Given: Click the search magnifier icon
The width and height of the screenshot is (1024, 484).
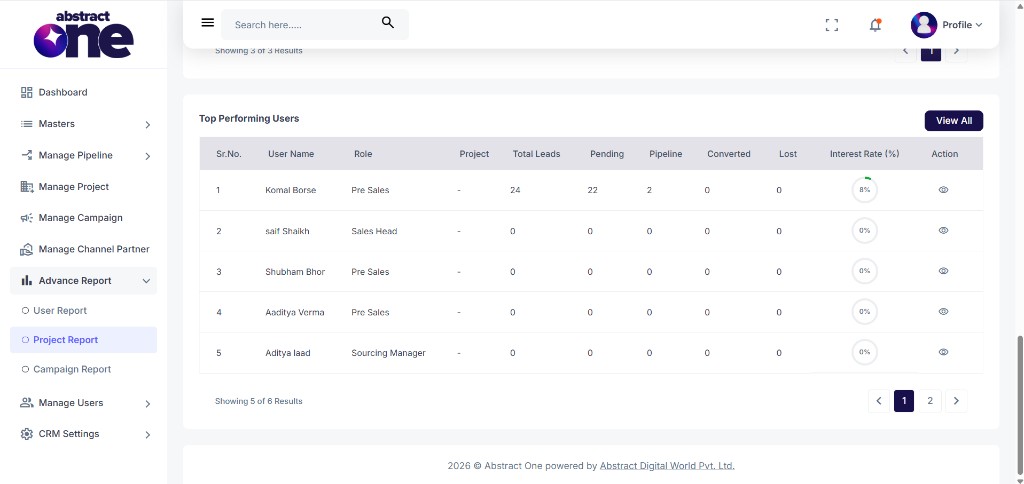Looking at the screenshot, I should pos(388,23).
